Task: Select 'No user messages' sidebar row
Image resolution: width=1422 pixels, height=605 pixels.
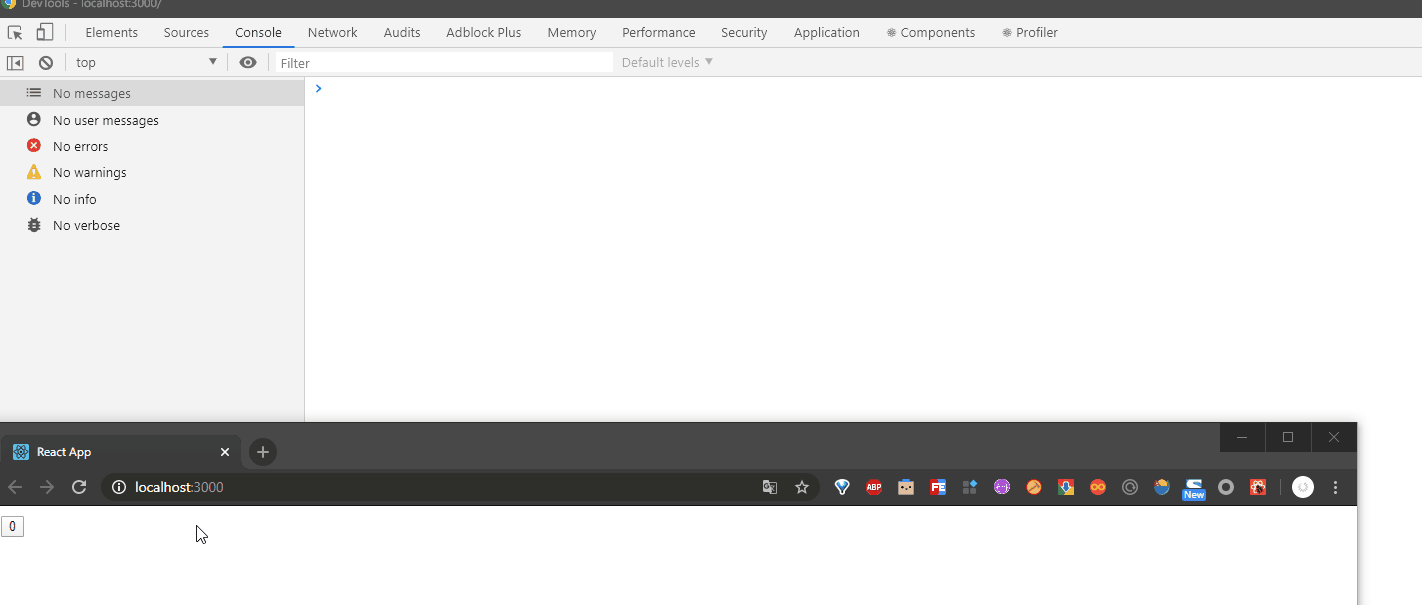Action: (x=152, y=120)
